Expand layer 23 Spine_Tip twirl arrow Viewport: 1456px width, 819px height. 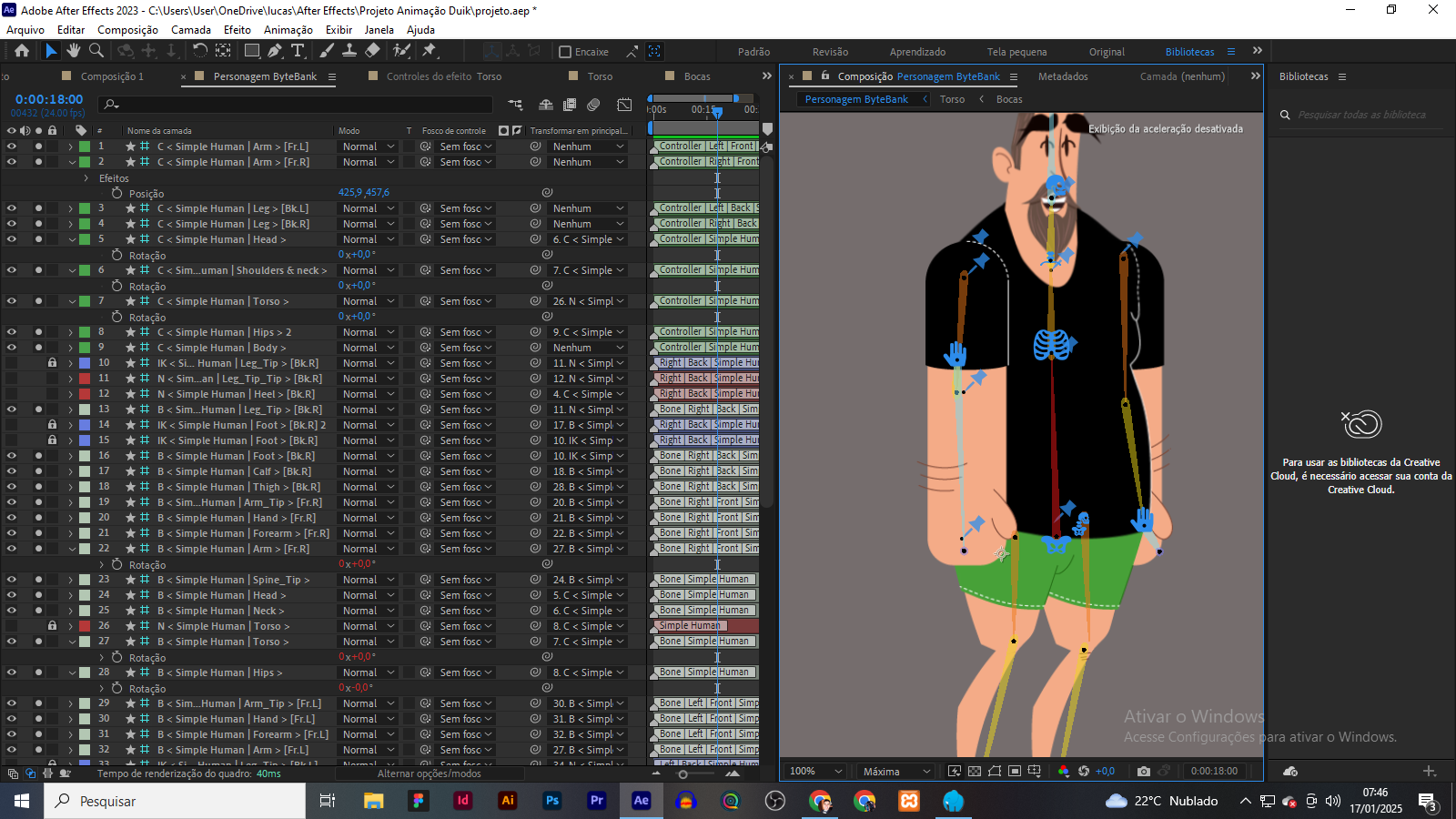[71, 580]
